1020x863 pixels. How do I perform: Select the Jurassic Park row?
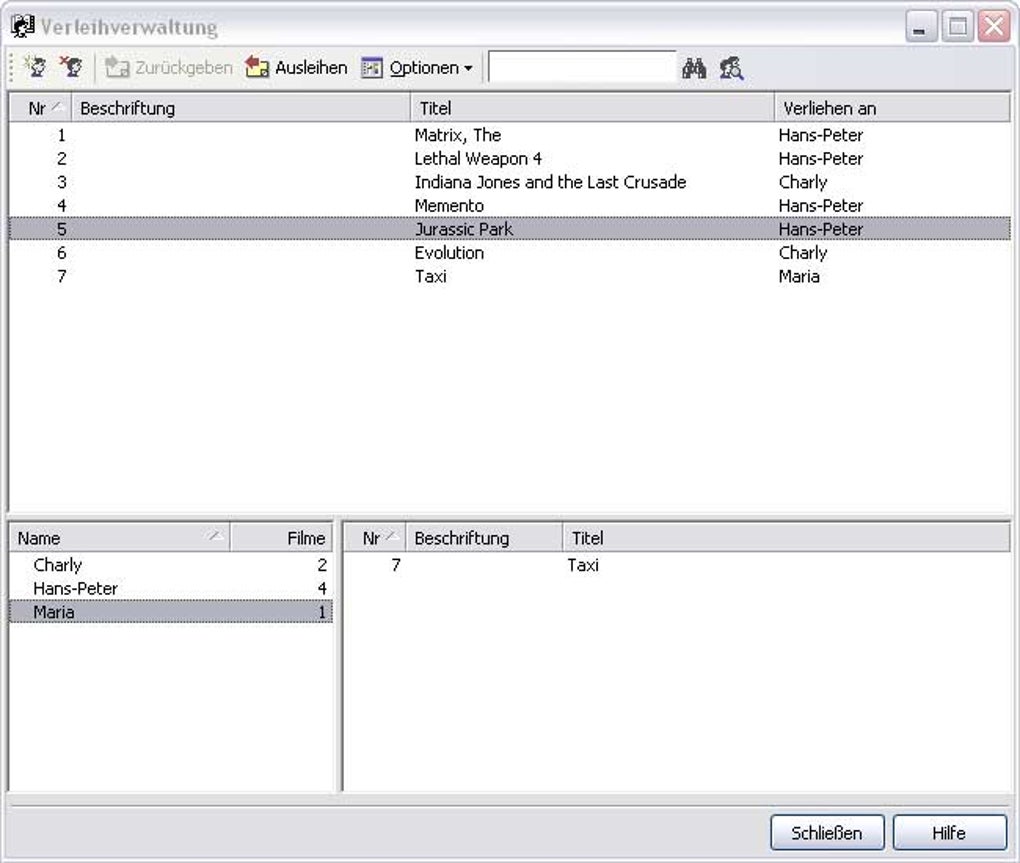pyautogui.click(x=509, y=229)
